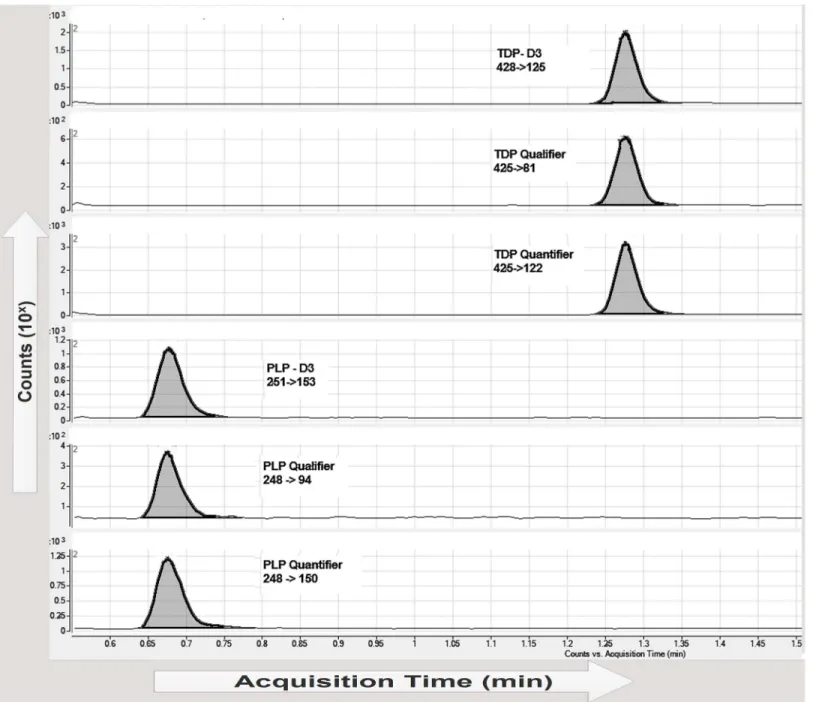Click time-axis tick label 1.15

point(529,643)
